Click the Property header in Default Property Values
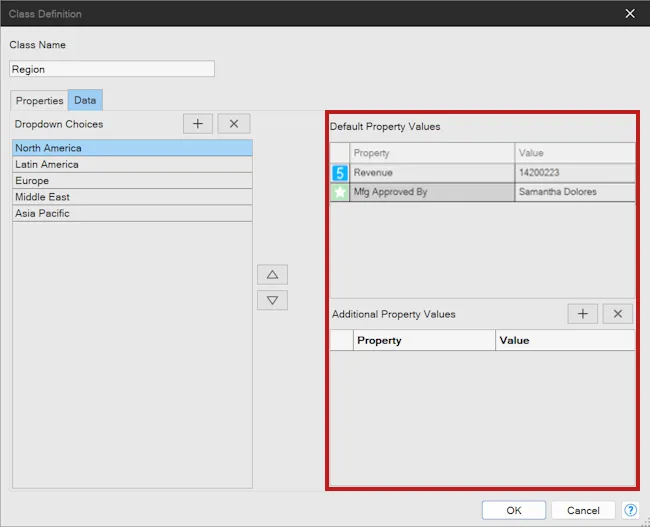This screenshot has height=527, width=650. click(432, 153)
